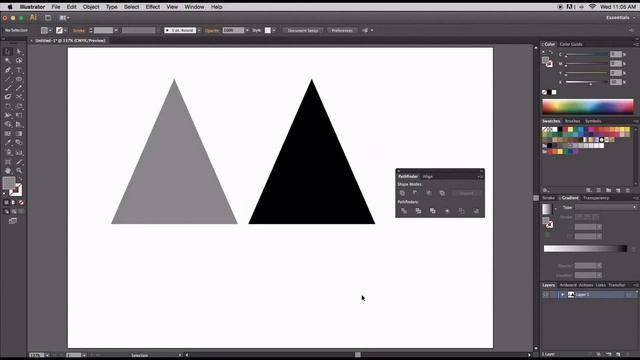Click the CMYK color spectrum bar
Image resolution: width=640 pixels, height=360 pixels.
click(x=588, y=107)
